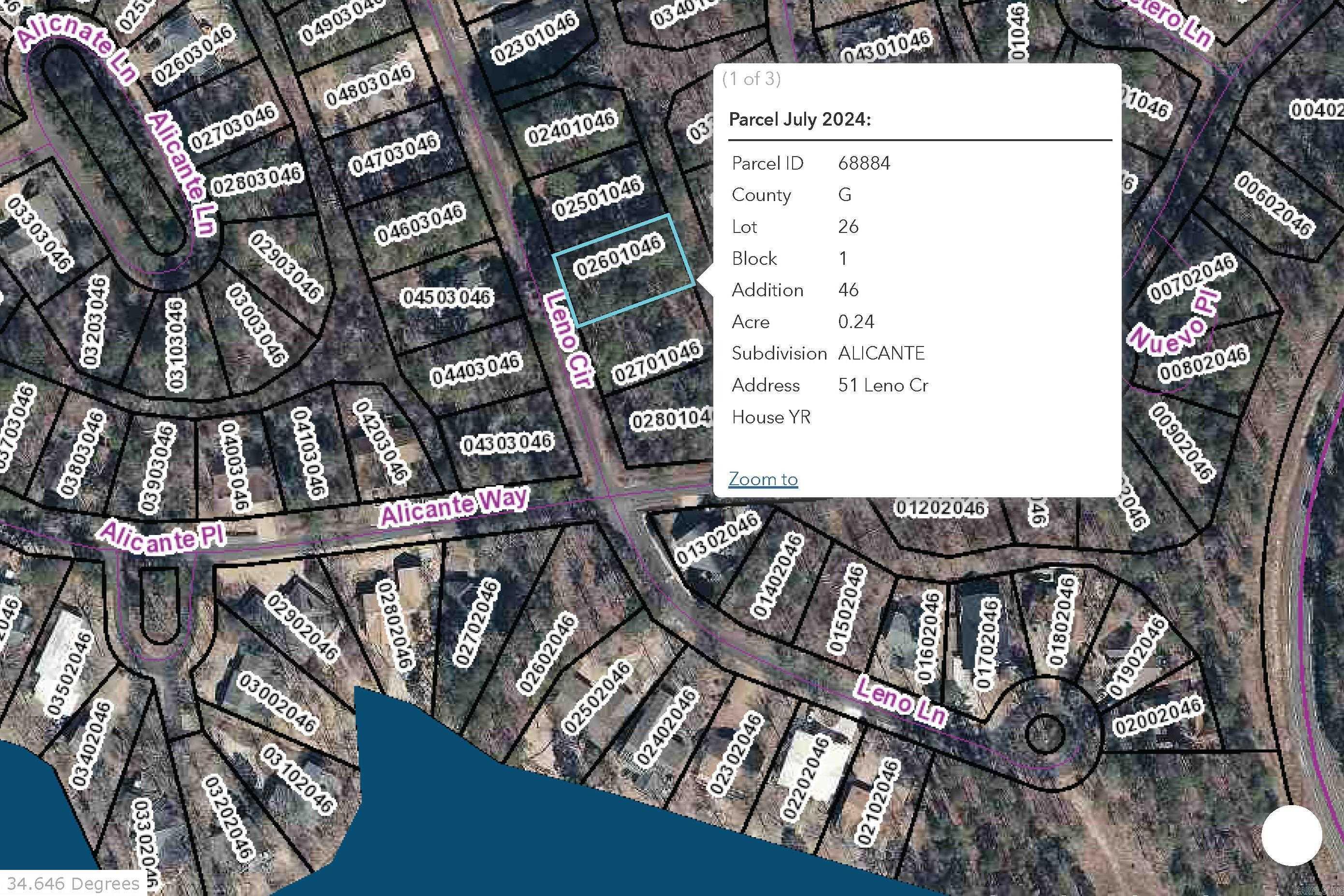Click the Alicante Way street label
The image size is (1344, 896).
tap(455, 507)
